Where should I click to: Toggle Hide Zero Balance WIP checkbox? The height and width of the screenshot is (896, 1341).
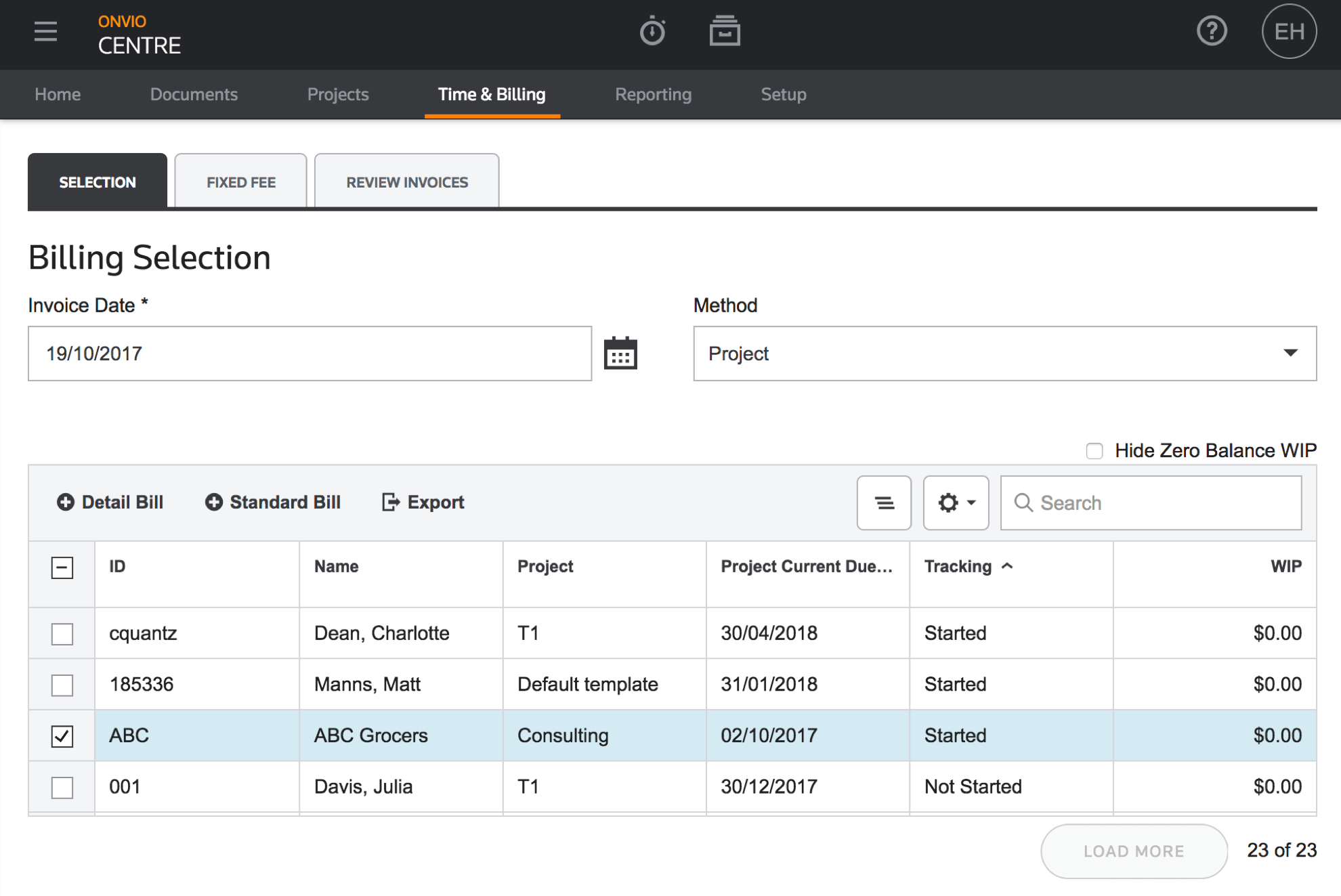point(1094,451)
